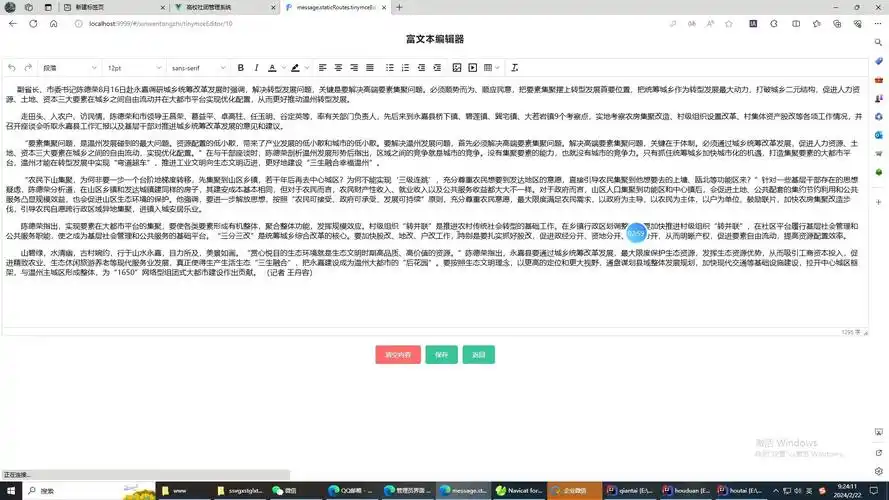Center align the text
889x500 pixels.
pos(338,67)
